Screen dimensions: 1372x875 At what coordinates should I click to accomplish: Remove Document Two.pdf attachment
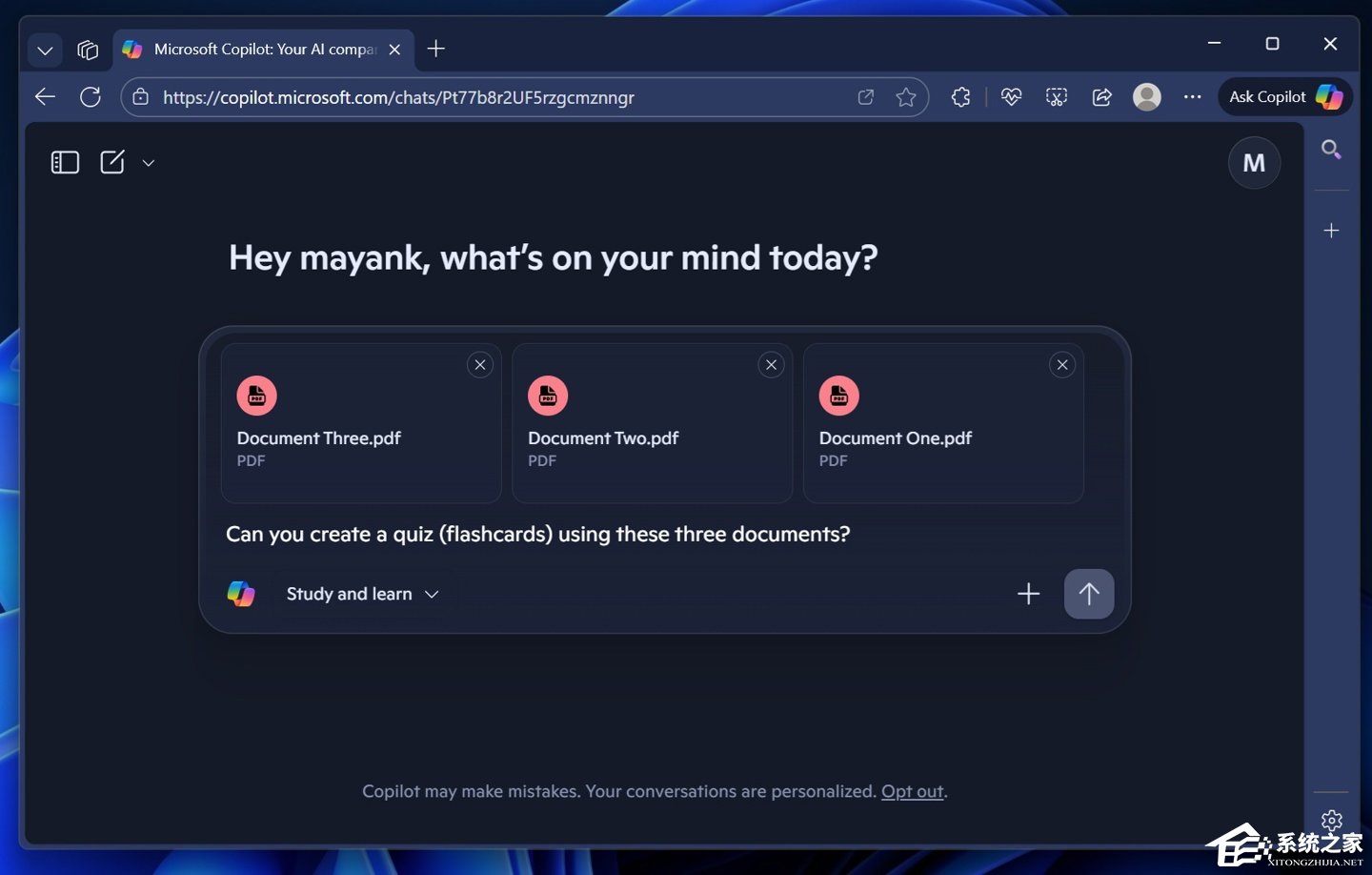[772, 365]
